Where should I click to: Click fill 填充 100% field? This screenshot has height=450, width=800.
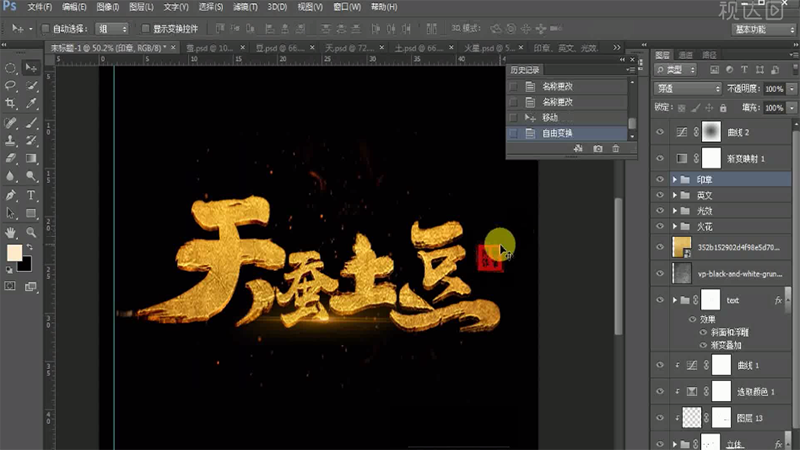(x=774, y=108)
